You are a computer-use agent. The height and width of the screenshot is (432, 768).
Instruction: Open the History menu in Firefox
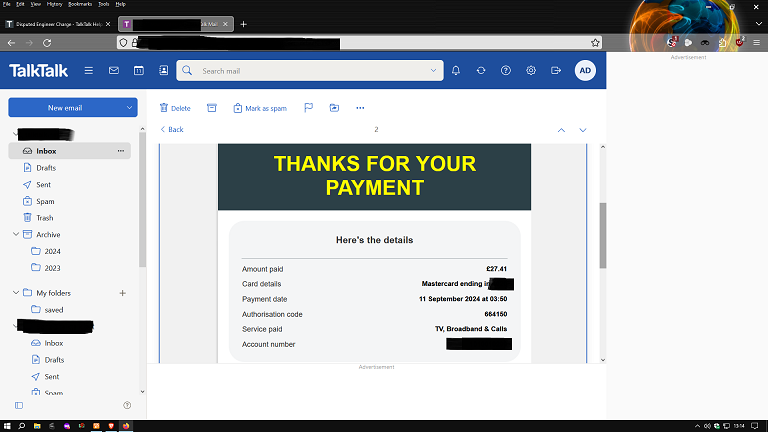coord(55,4)
